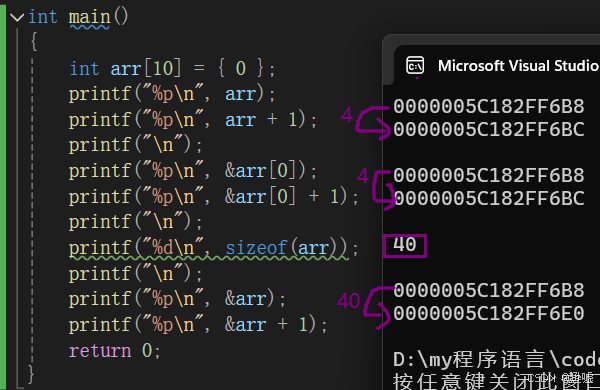Click the printf line printing '&arr[0])'

(x=193, y=171)
